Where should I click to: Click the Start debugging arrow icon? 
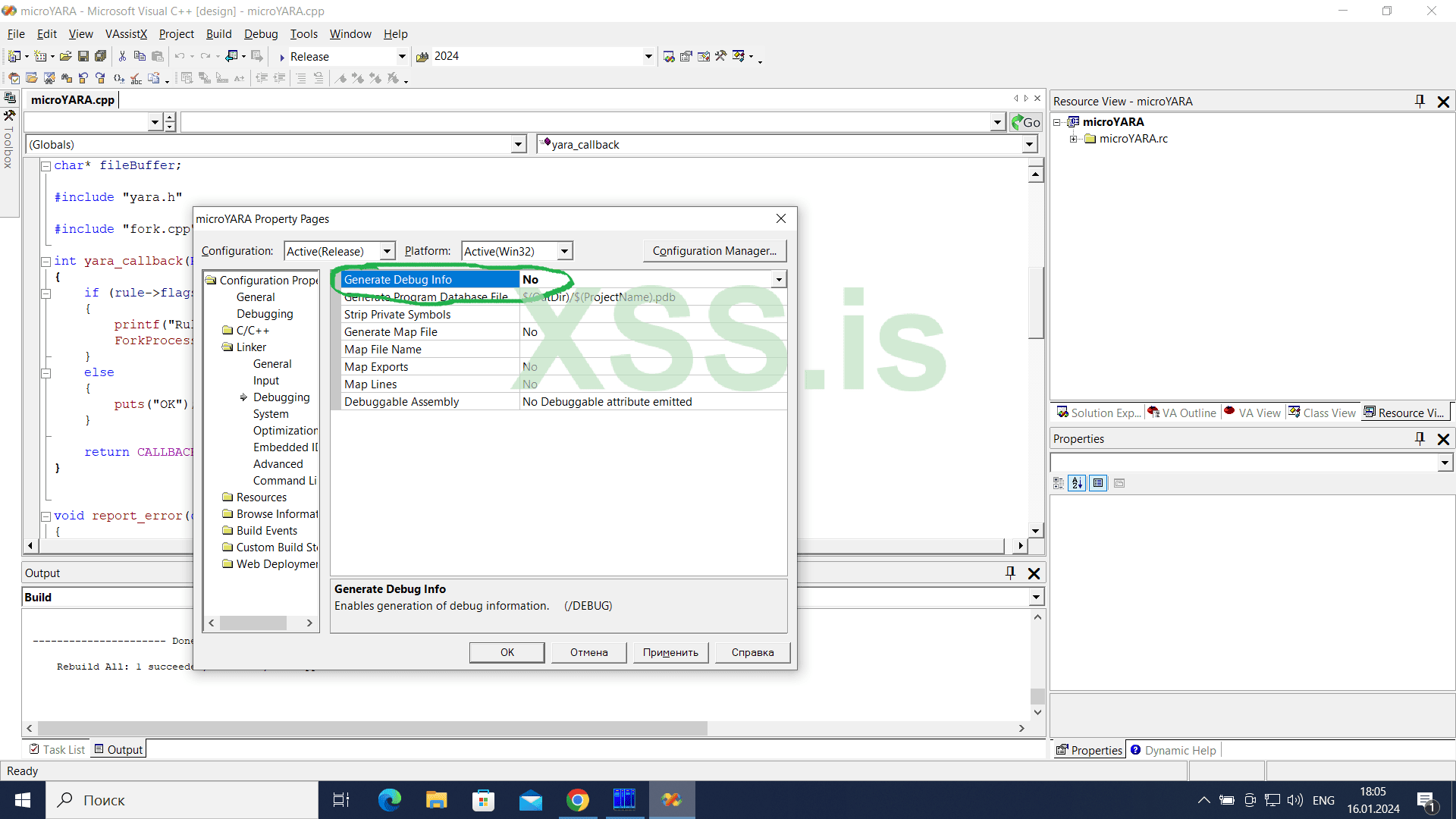click(x=282, y=57)
